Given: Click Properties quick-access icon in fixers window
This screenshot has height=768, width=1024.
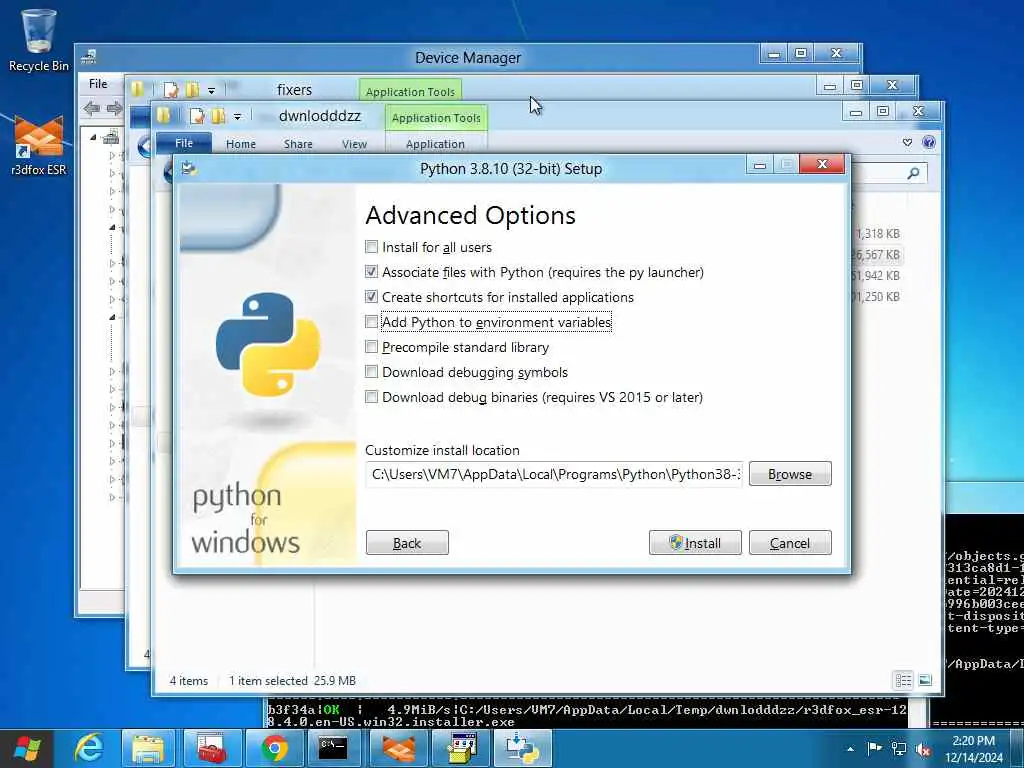Looking at the screenshot, I should (x=171, y=89).
